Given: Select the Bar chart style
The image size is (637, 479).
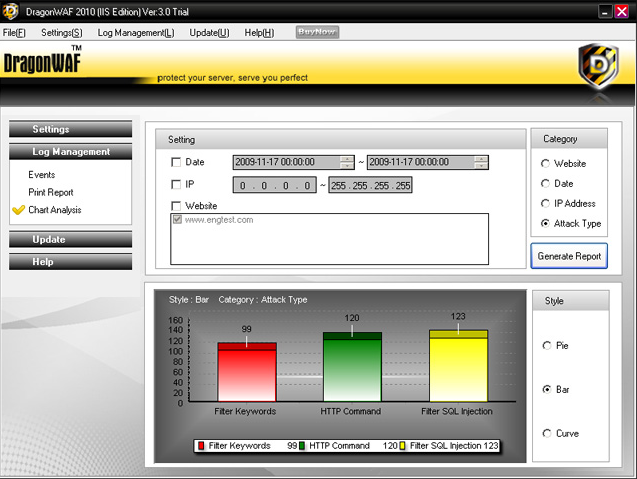Looking at the screenshot, I should click(x=547, y=390).
